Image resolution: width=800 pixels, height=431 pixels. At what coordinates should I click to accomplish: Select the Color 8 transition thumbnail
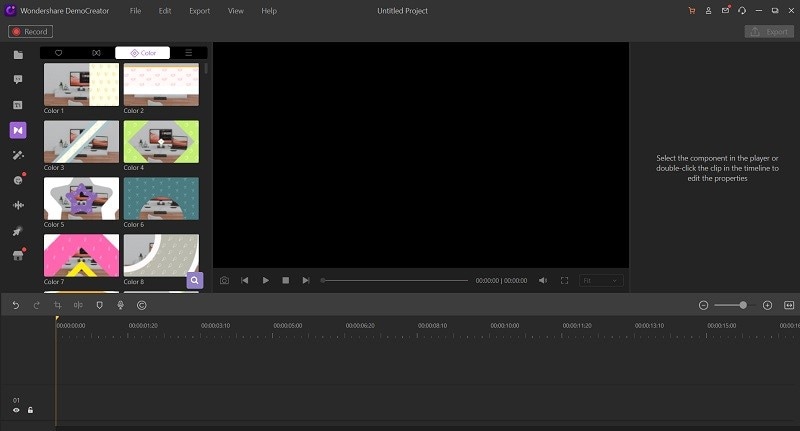coord(161,256)
